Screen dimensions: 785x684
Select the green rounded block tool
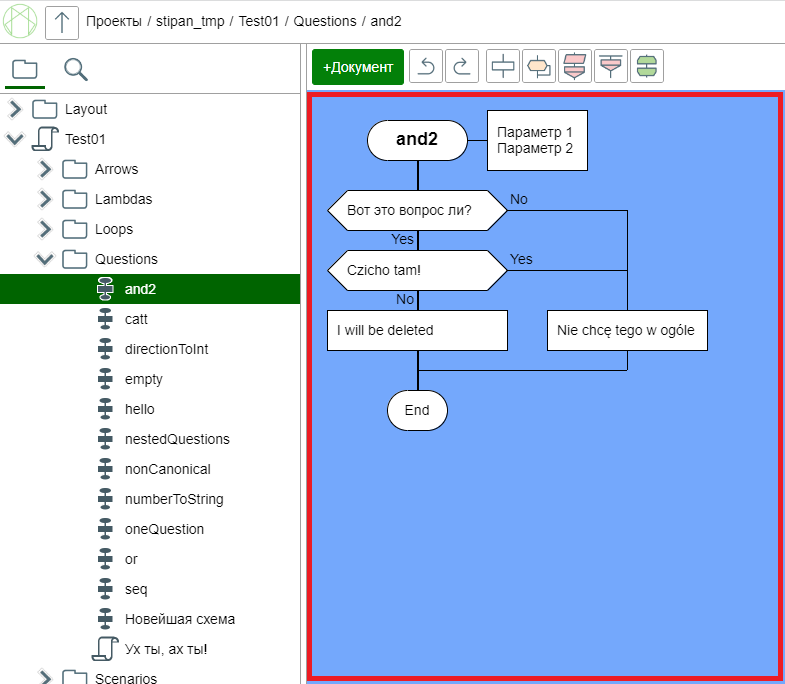[x=647, y=67]
